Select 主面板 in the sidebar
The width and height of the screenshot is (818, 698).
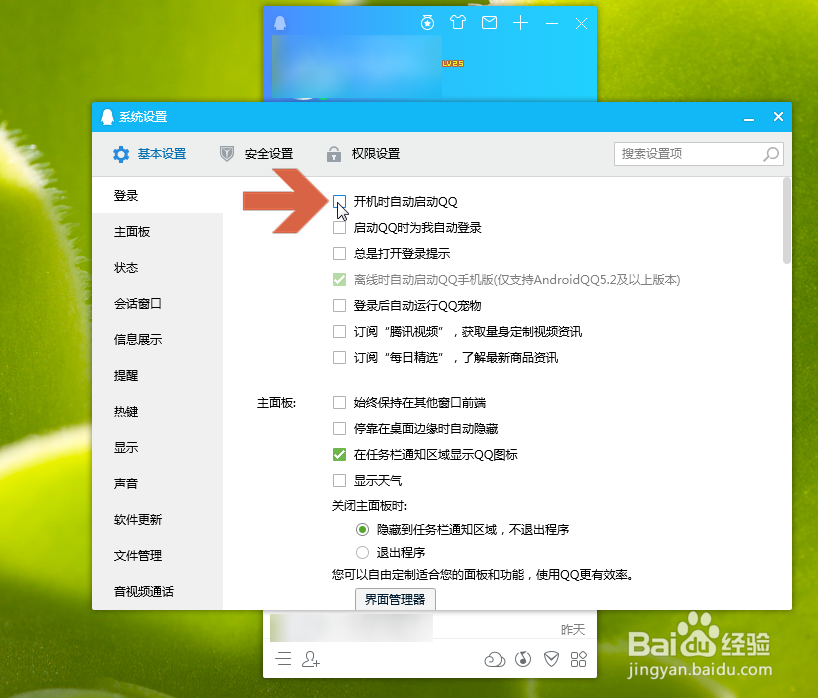[158, 232]
